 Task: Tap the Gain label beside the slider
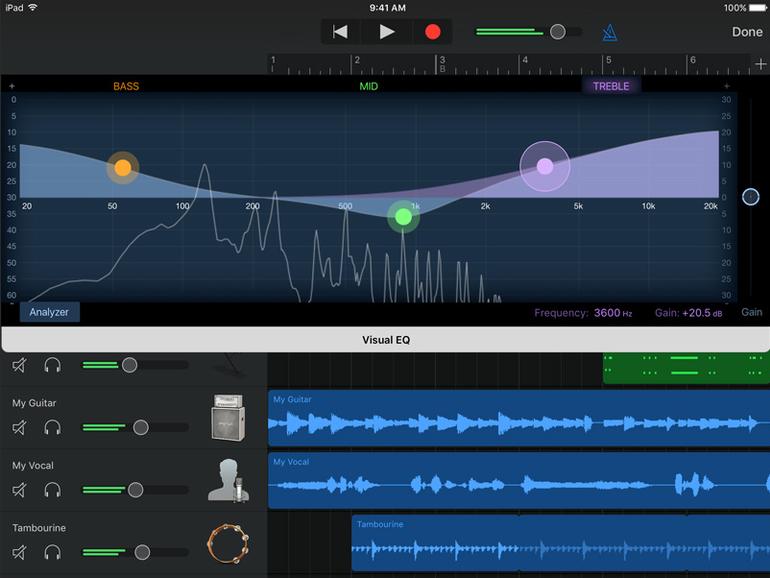point(751,312)
